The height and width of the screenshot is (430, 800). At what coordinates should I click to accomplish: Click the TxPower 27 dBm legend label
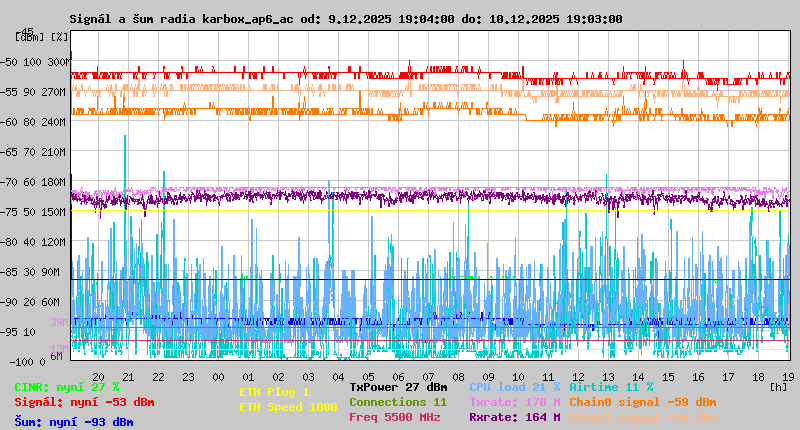coord(398,386)
